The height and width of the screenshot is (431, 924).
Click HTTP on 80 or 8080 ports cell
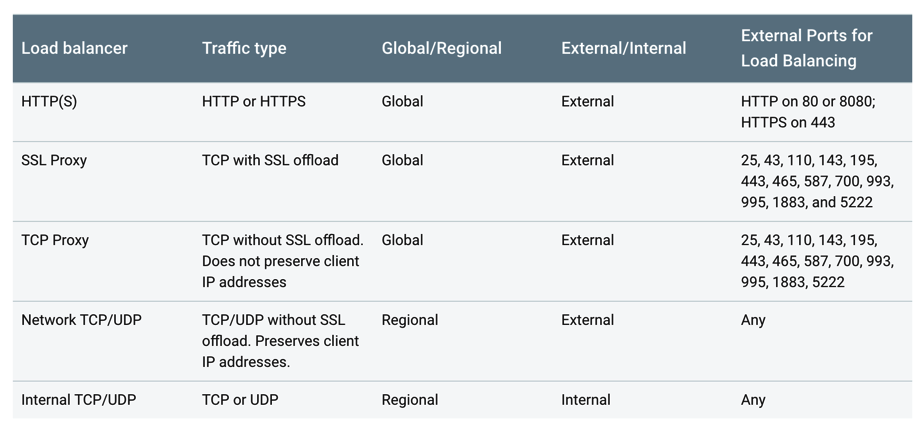[814, 112]
